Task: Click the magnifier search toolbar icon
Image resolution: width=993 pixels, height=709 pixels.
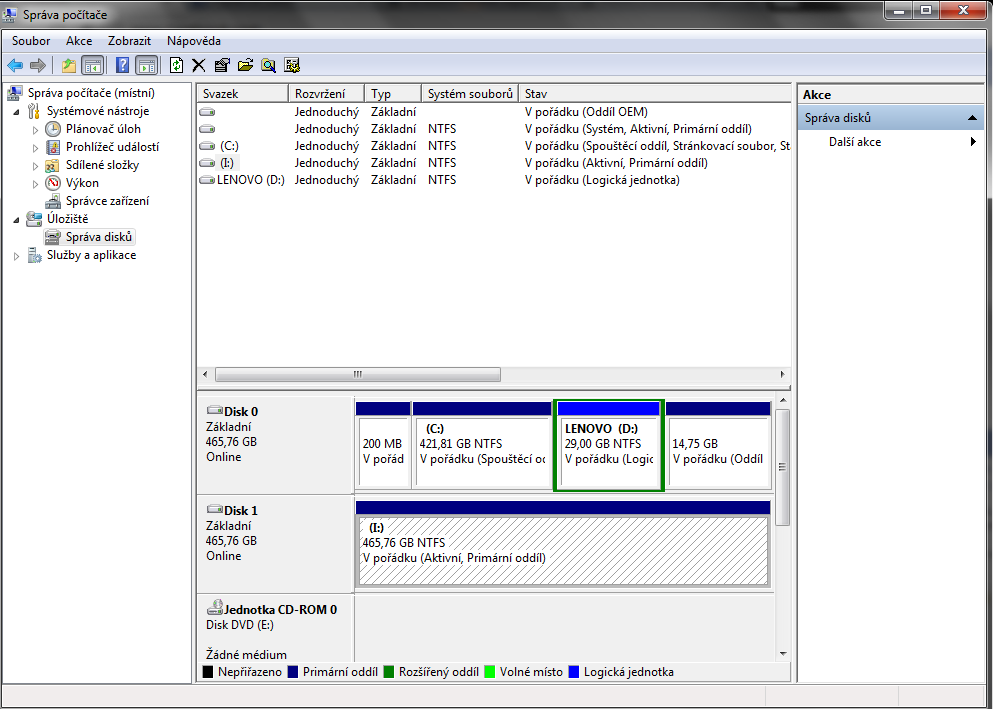Action: pyautogui.click(x=269, y=65)
